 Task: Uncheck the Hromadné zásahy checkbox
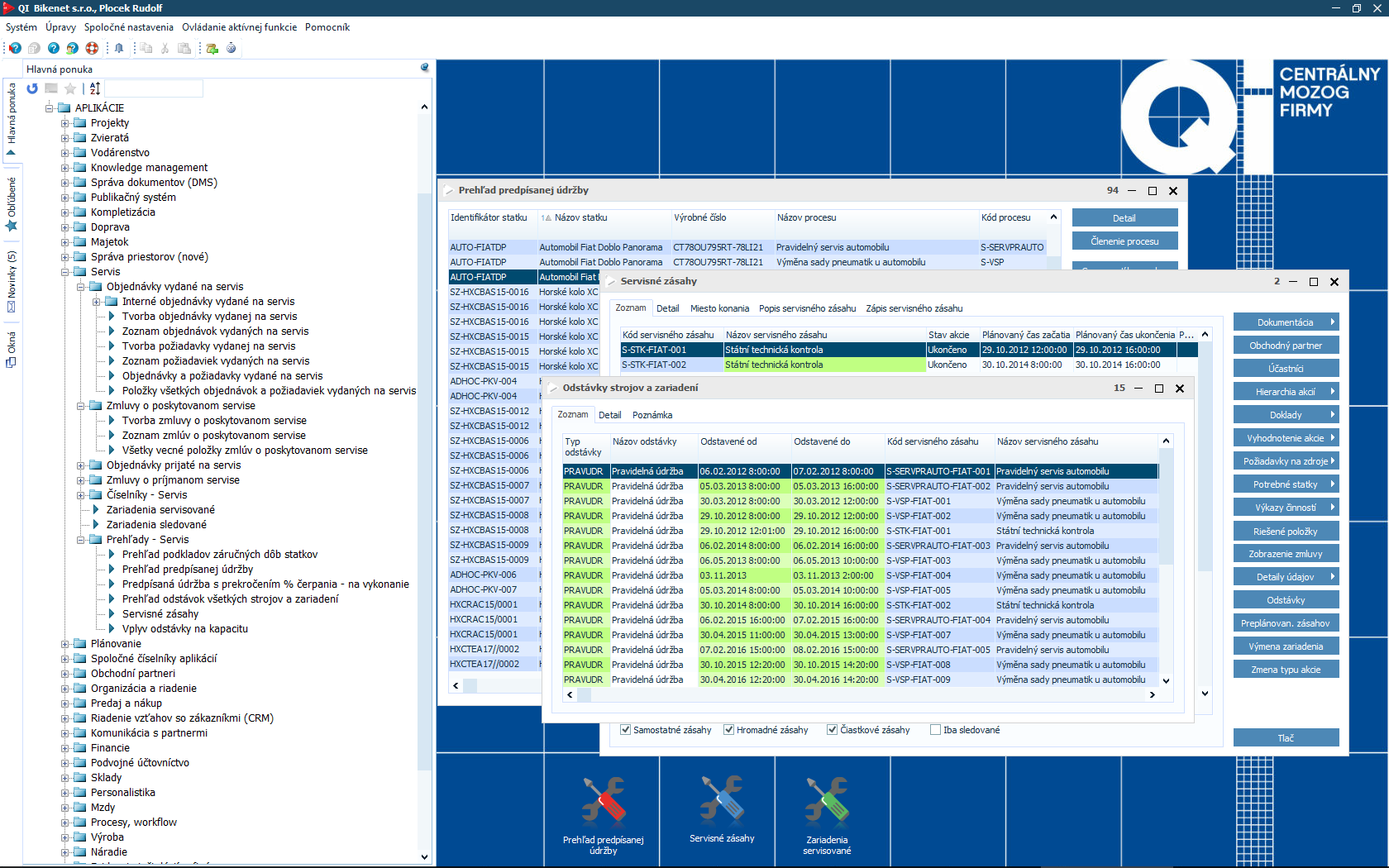pos(729,730)
